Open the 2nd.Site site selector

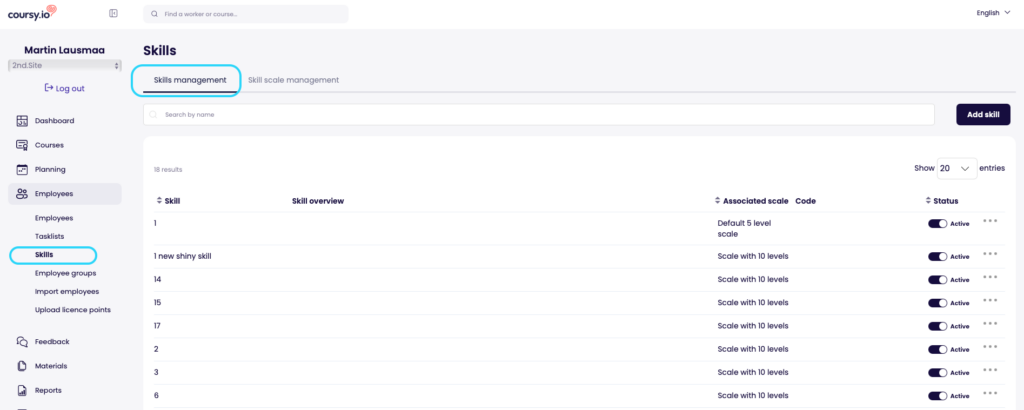65,65
